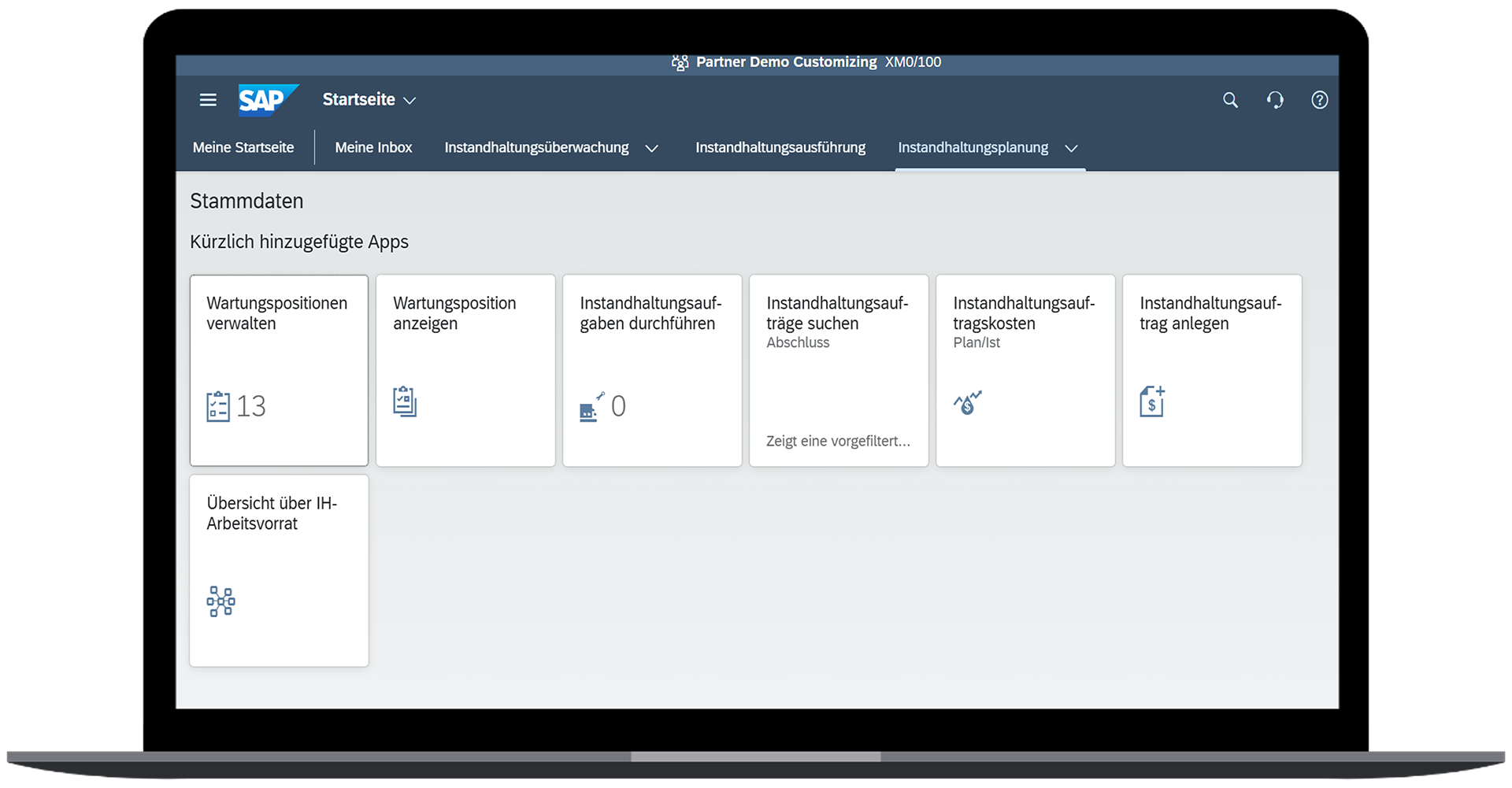Image resolution: width=1512 pixels, height=788 pixels.
Task: Click the headset support icon
Action: (1275, 100)
